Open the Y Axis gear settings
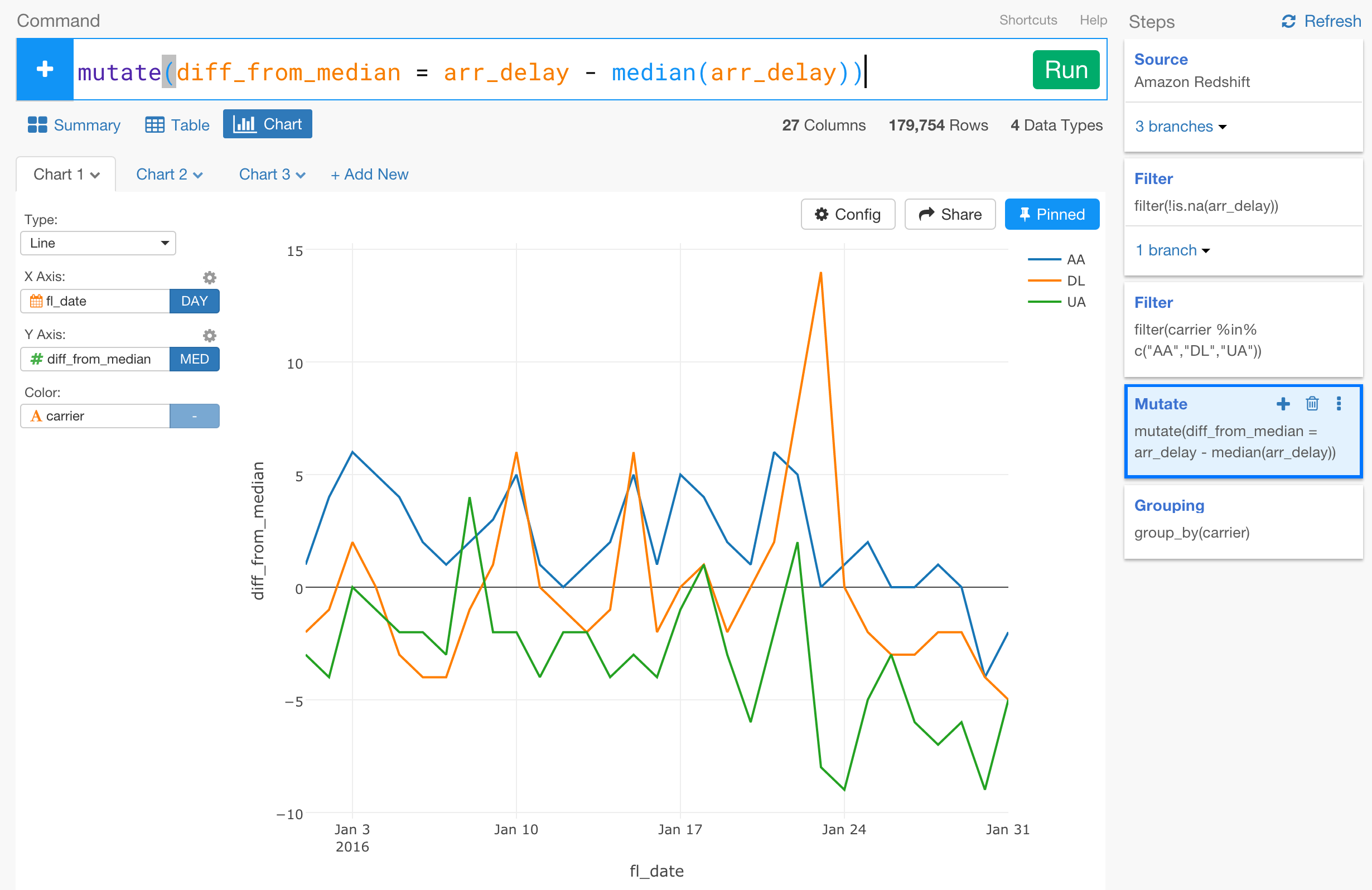 tap(209, 336)
